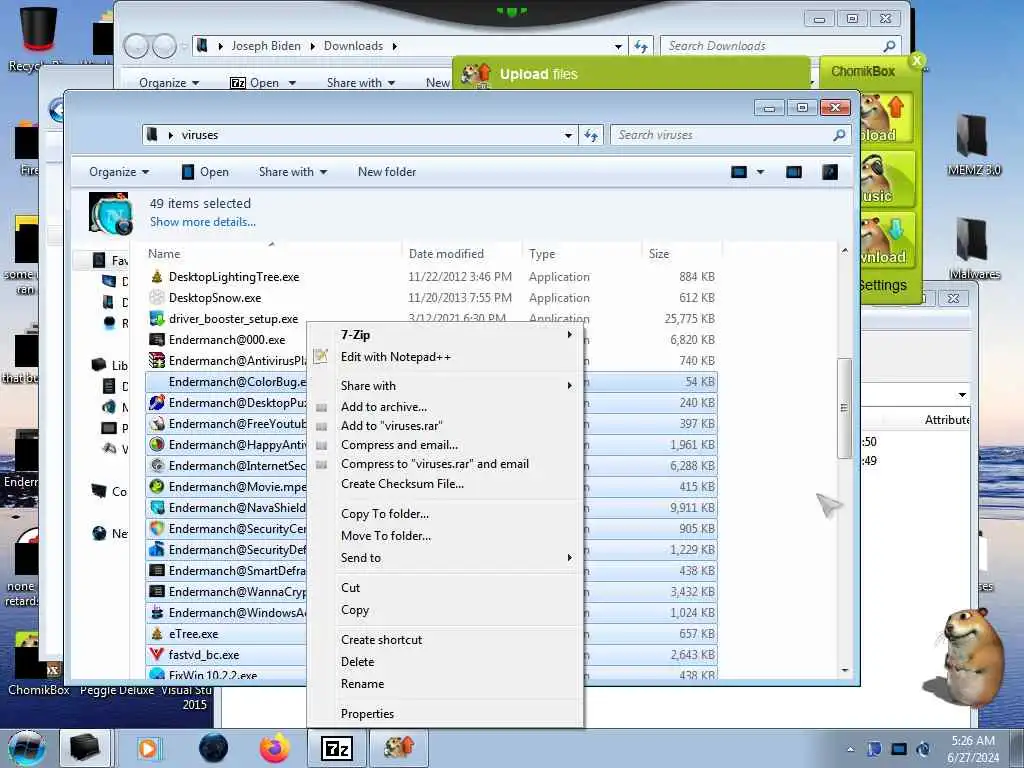Select driver_booster_setup.exe icon
This screenshot has width=1024, height=768.
pyautogui.click(x=157, y=319)
